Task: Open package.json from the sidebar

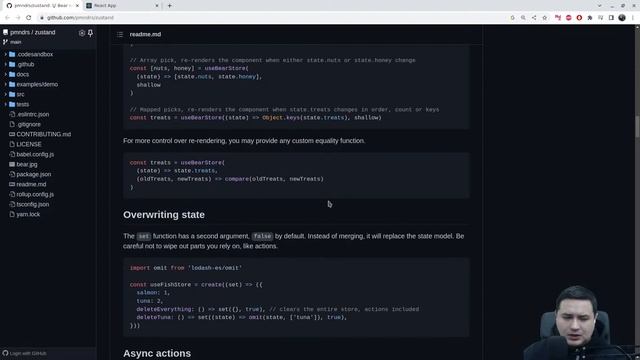Action: [x=33, y=174]
